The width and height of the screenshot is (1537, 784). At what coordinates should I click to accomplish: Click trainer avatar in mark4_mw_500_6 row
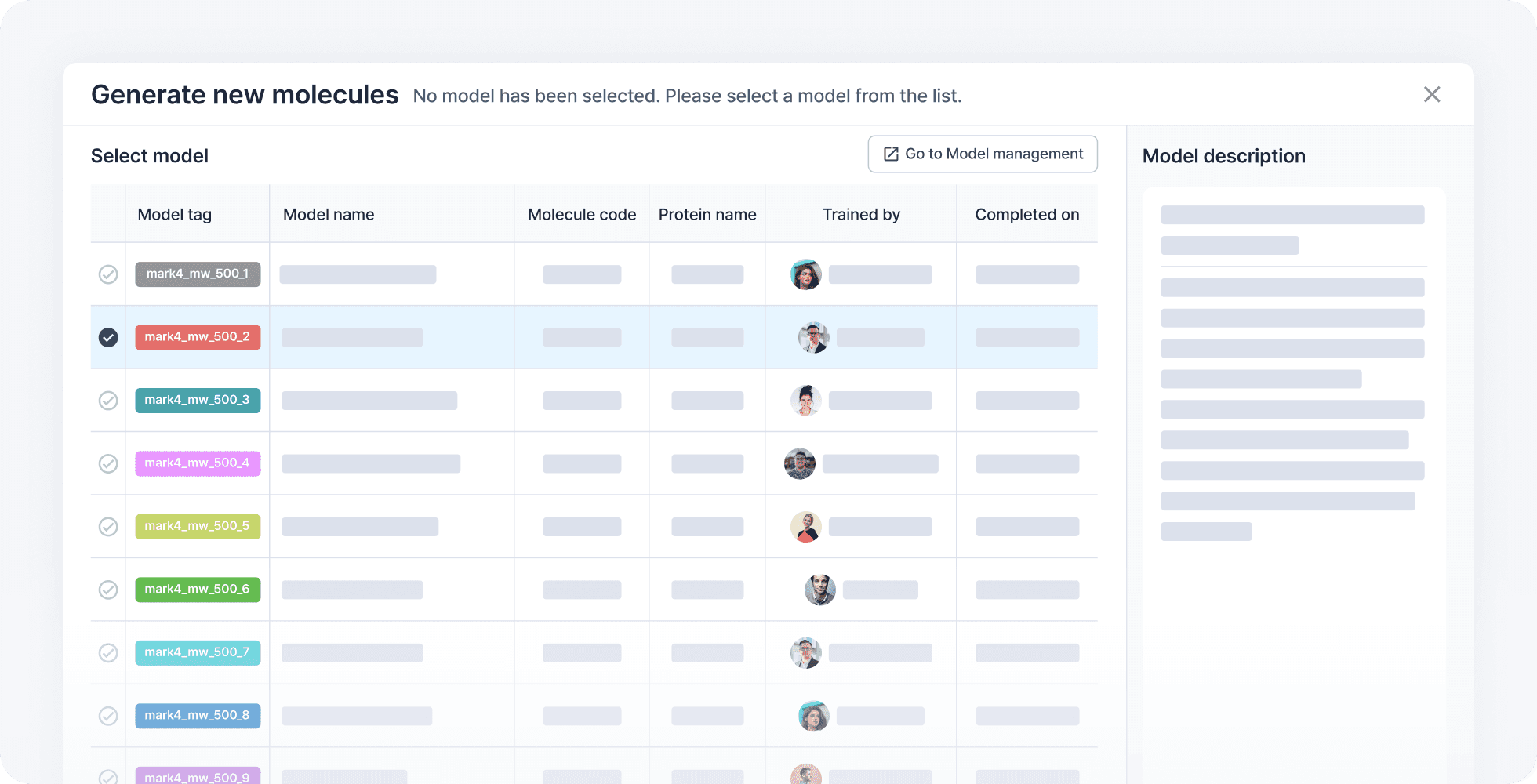tap(820, 590)
